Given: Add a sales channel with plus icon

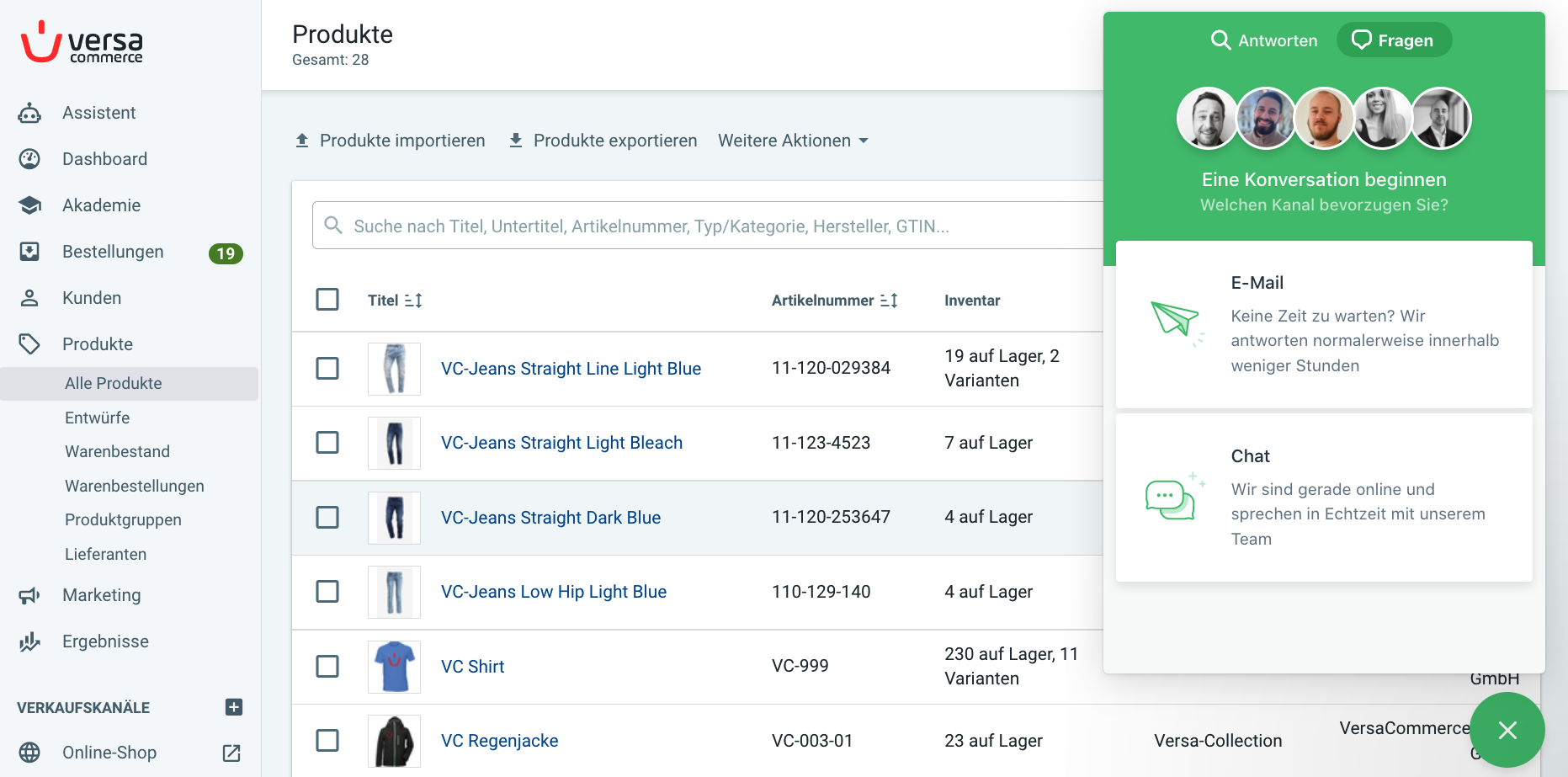Looking at the screenshot, I should pyautogui.click(x=234, y=707).
